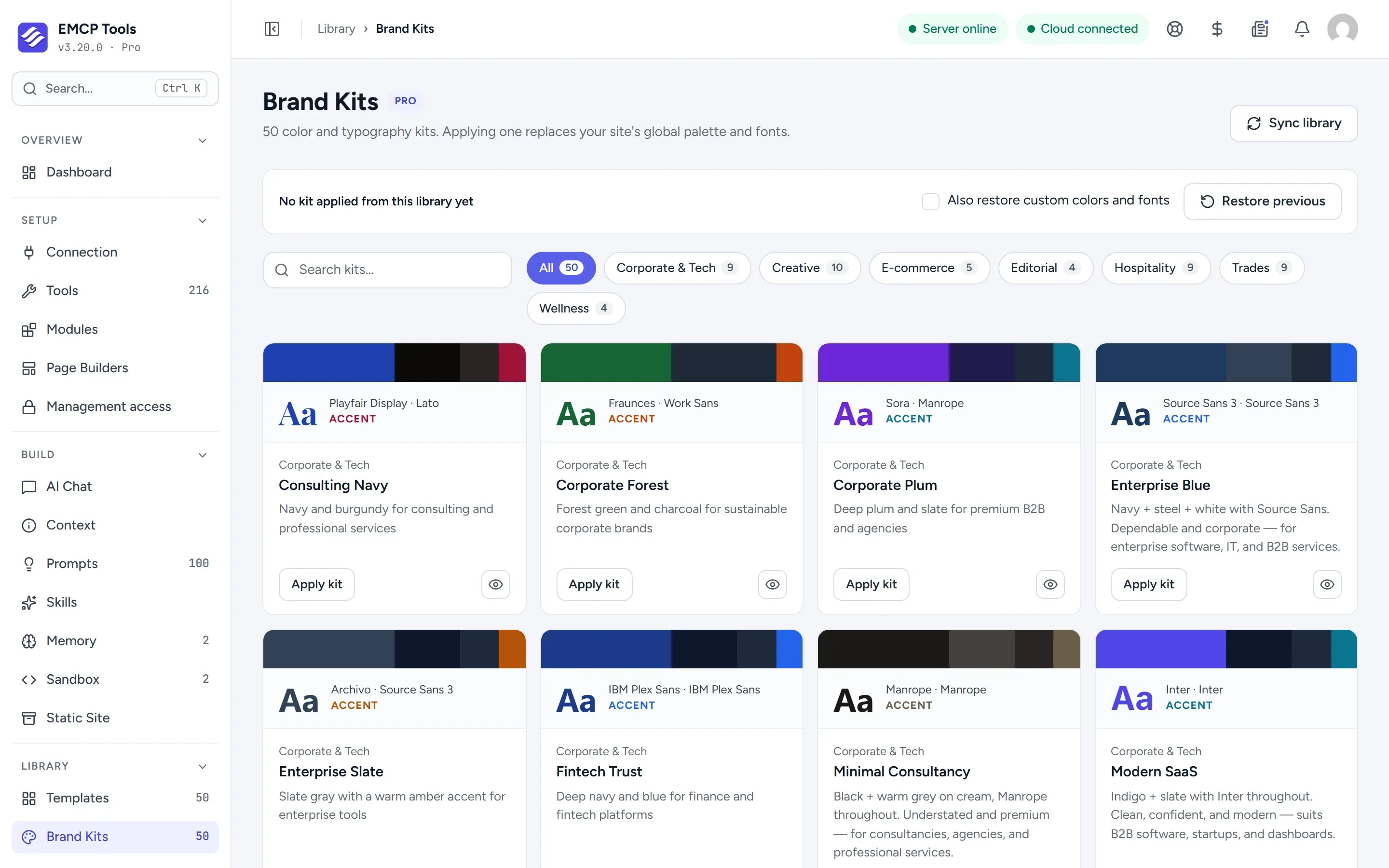Apply the Consulting Navy kit
The width and height of the screenshot is (1389, 868).
point(316,584)
